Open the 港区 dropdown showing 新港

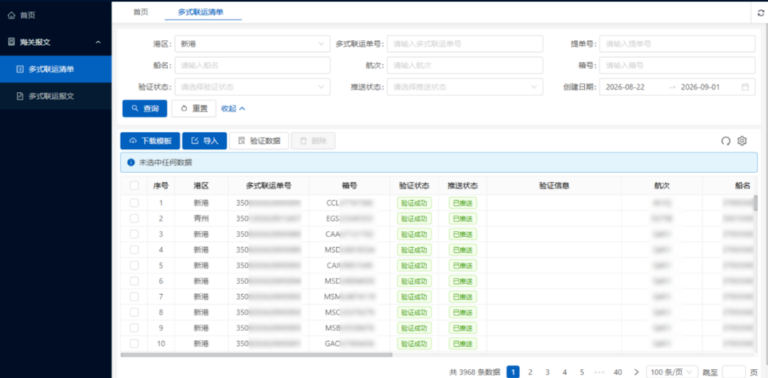(x=252, y=44)
